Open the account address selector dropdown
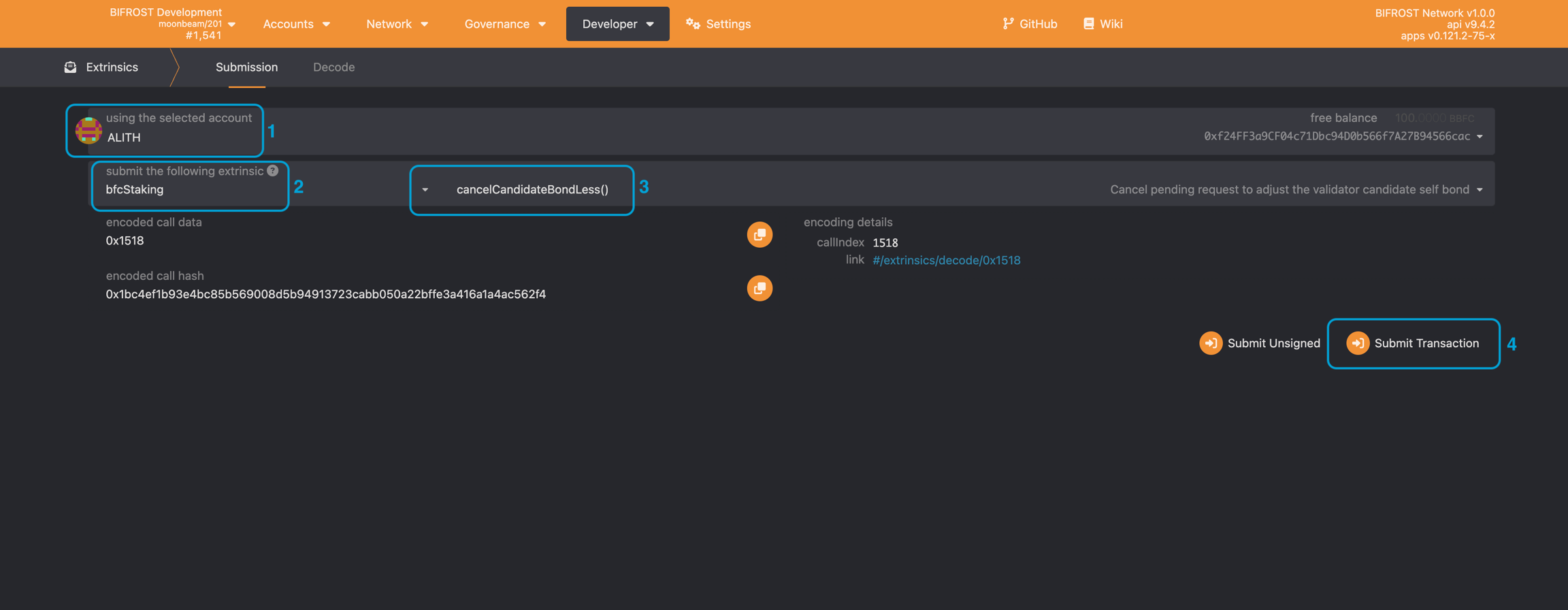This screenshot has width=1568, height=610. (x=1480, y=136)
